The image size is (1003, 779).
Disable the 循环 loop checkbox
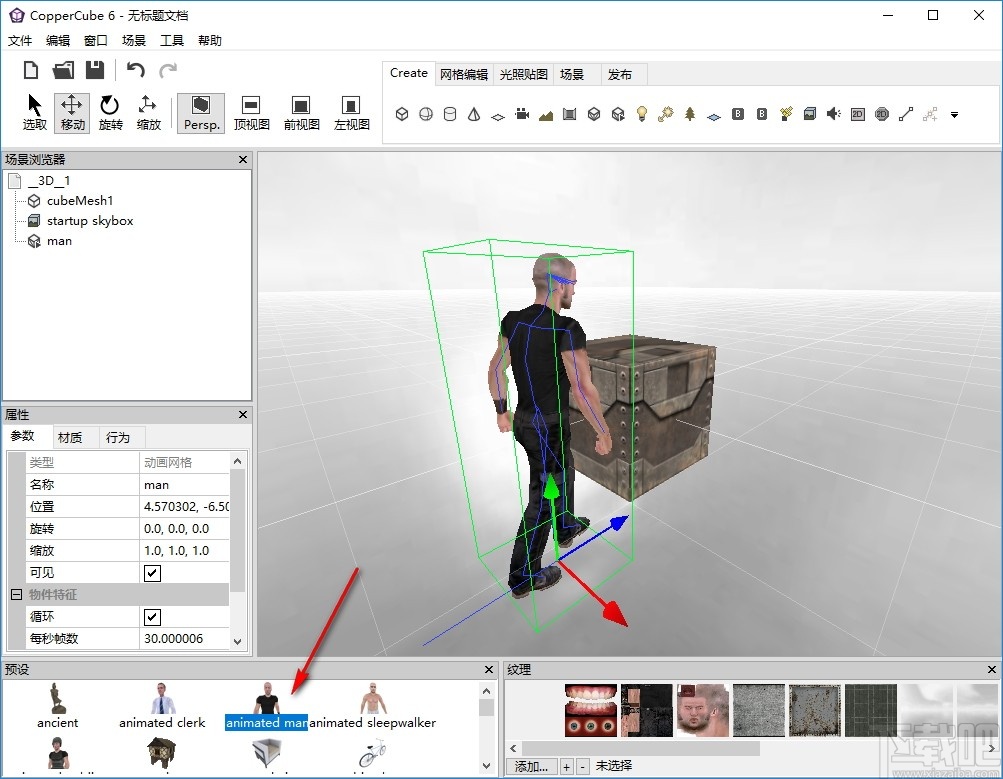pos(152,617)
